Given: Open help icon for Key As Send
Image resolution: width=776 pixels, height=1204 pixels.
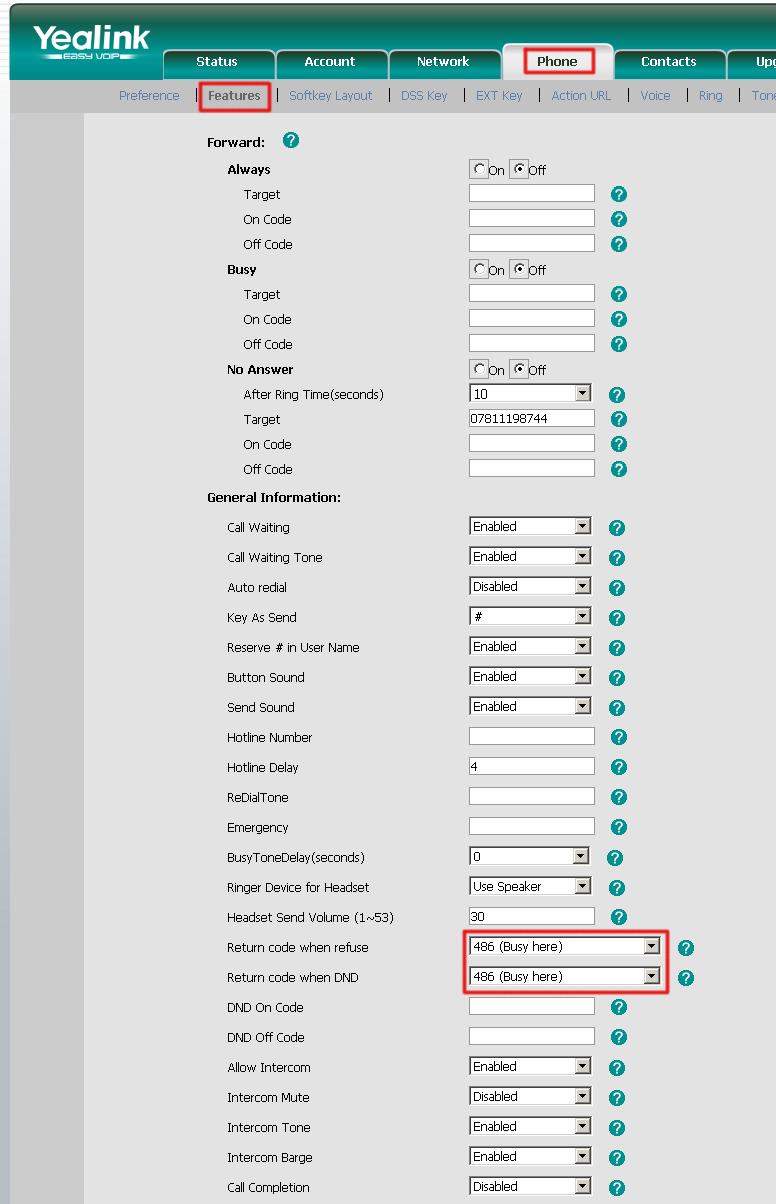Looking at the screenshot, I should tap(617, 618).
